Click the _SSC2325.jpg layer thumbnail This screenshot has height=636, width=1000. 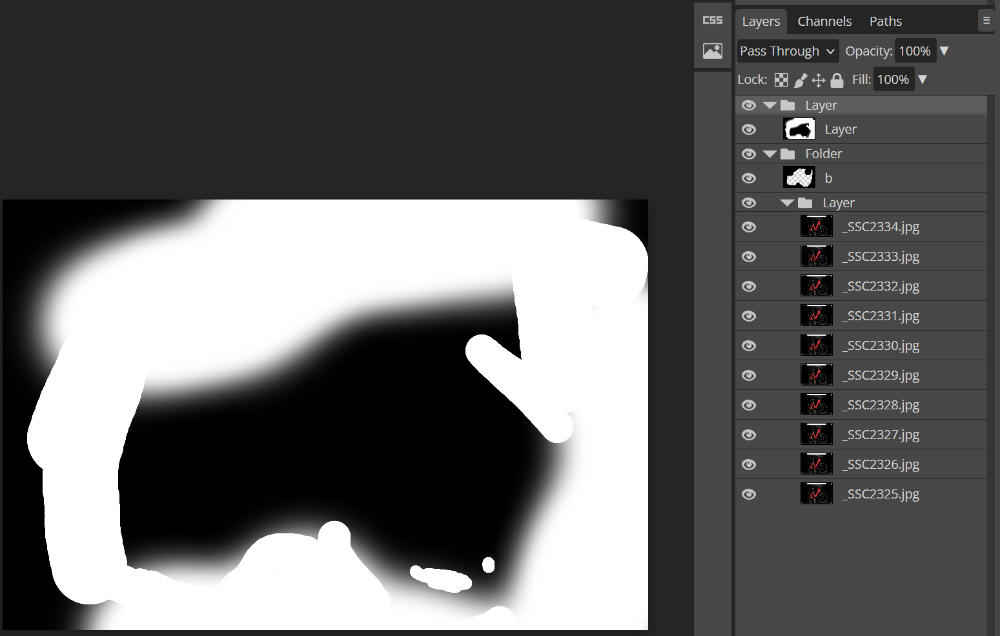[816, 493]
